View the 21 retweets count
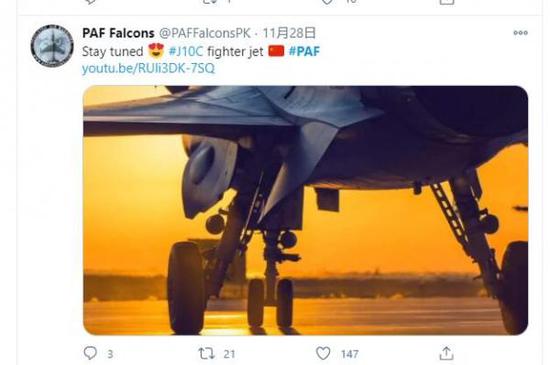This screenshot has height=365, width=550. coord(229,354)
